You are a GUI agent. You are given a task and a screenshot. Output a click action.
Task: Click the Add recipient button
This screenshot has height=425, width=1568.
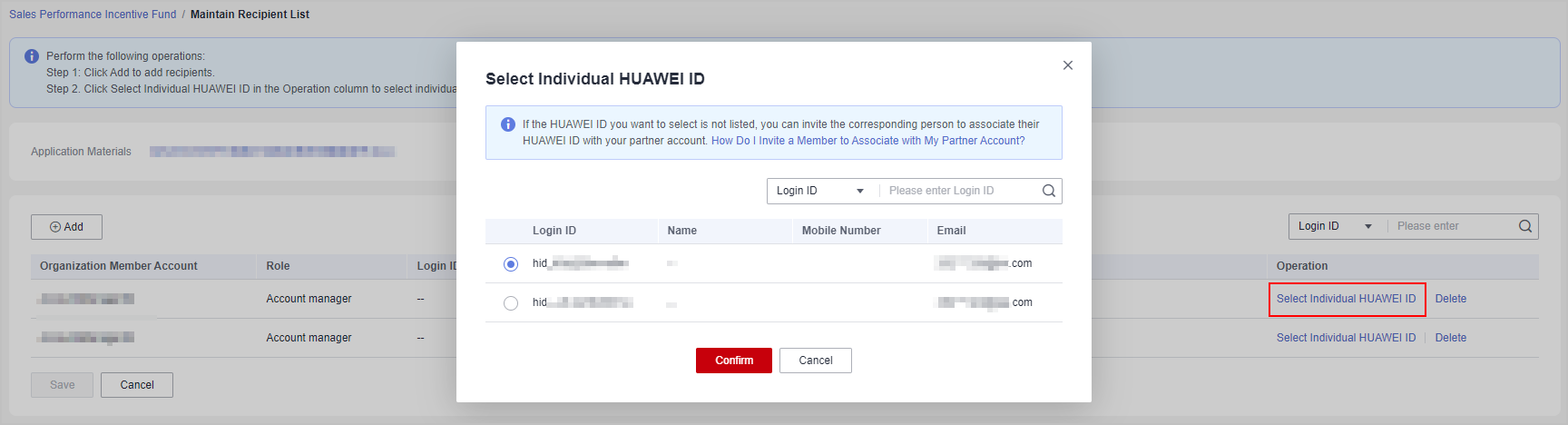[66, 227]
